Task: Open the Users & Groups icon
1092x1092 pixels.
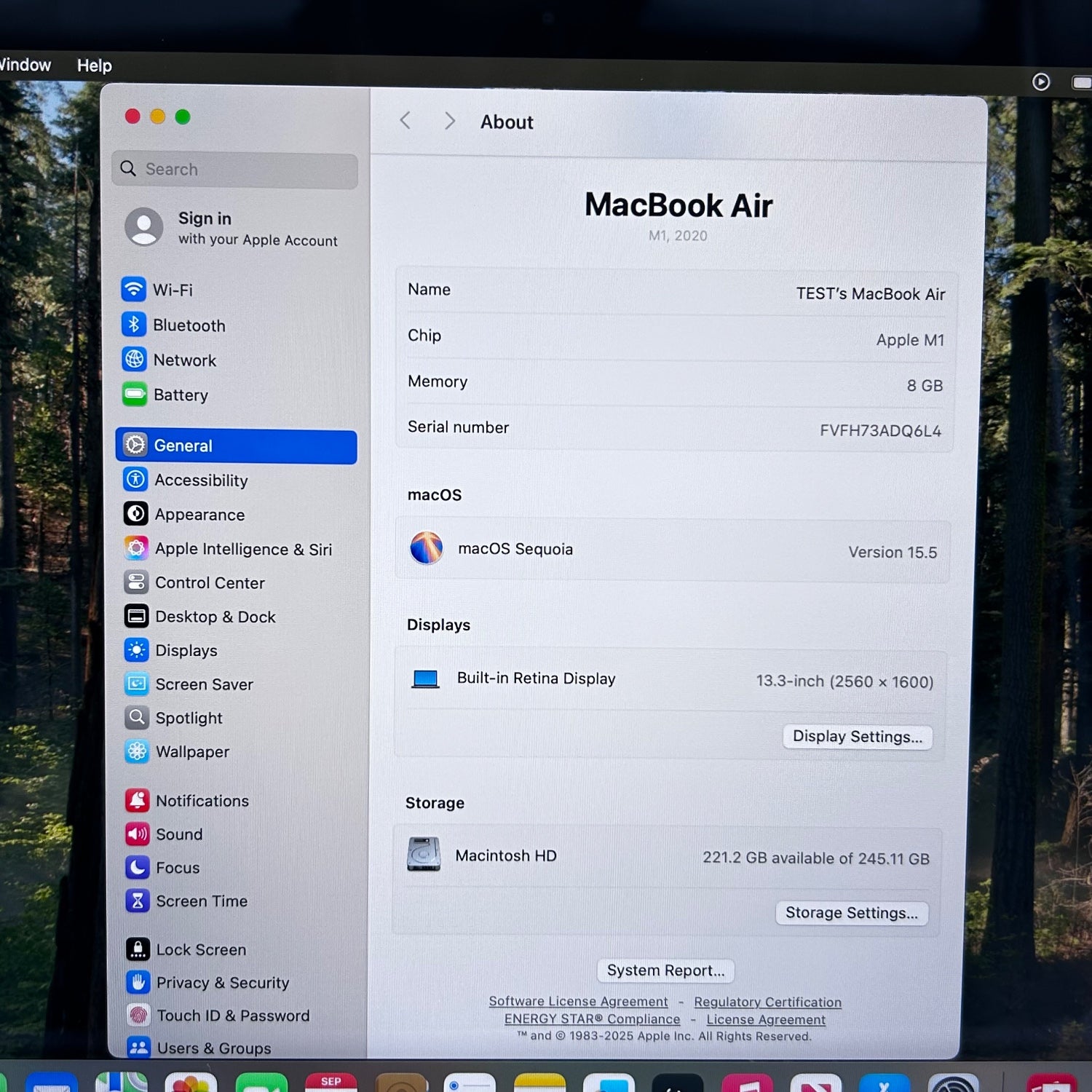Action: click(139, 1047)
